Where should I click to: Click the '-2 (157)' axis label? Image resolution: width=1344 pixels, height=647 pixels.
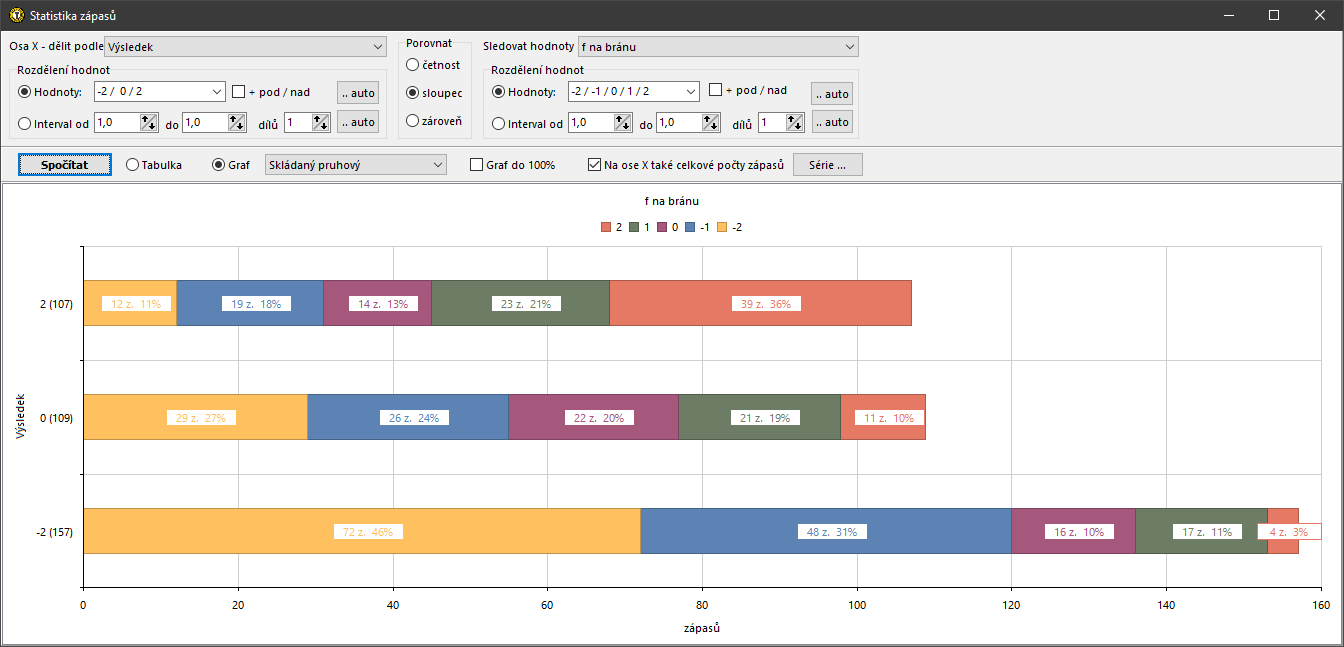57,532
